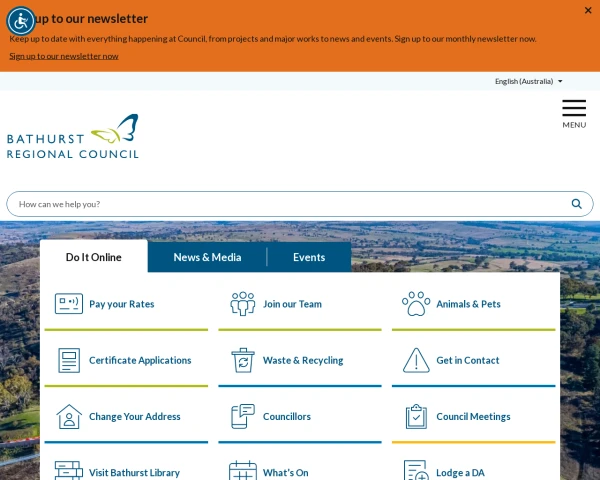Select the Do It Online tab
The image size is (600, 480).
(94, 256)
